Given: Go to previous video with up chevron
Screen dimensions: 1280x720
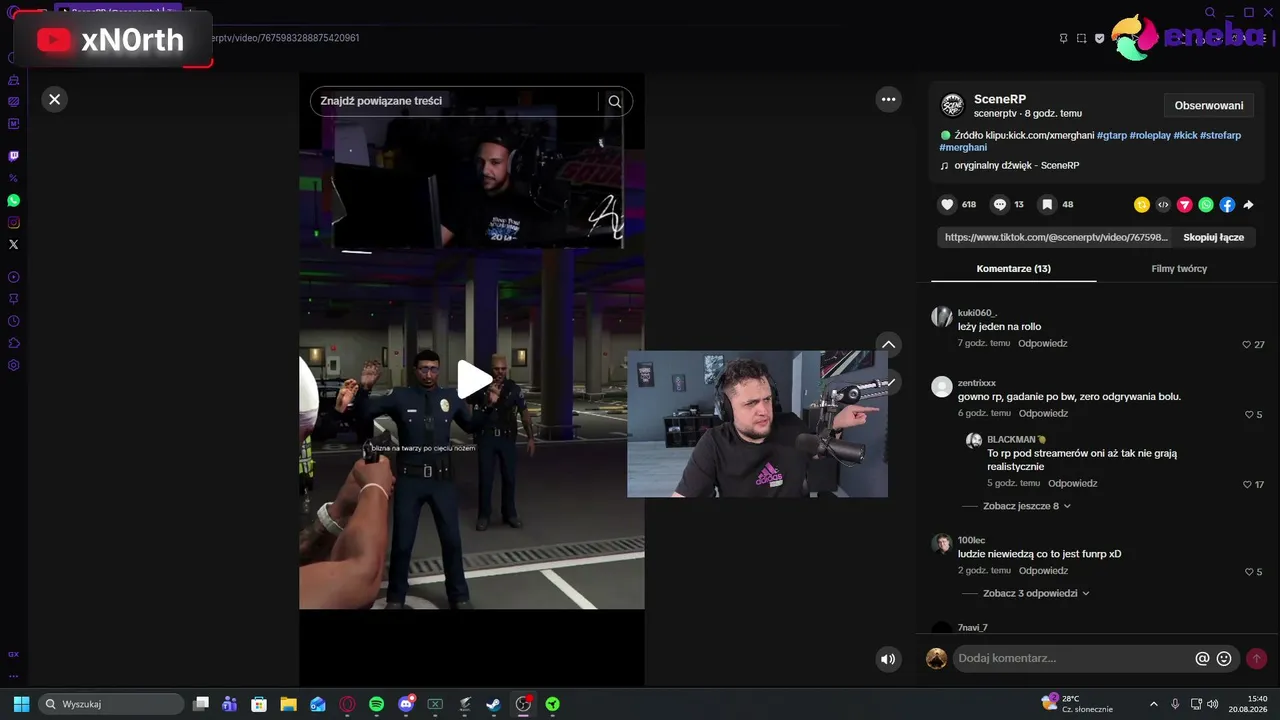Looking at the screenshot, I should [x=888, y=344].
